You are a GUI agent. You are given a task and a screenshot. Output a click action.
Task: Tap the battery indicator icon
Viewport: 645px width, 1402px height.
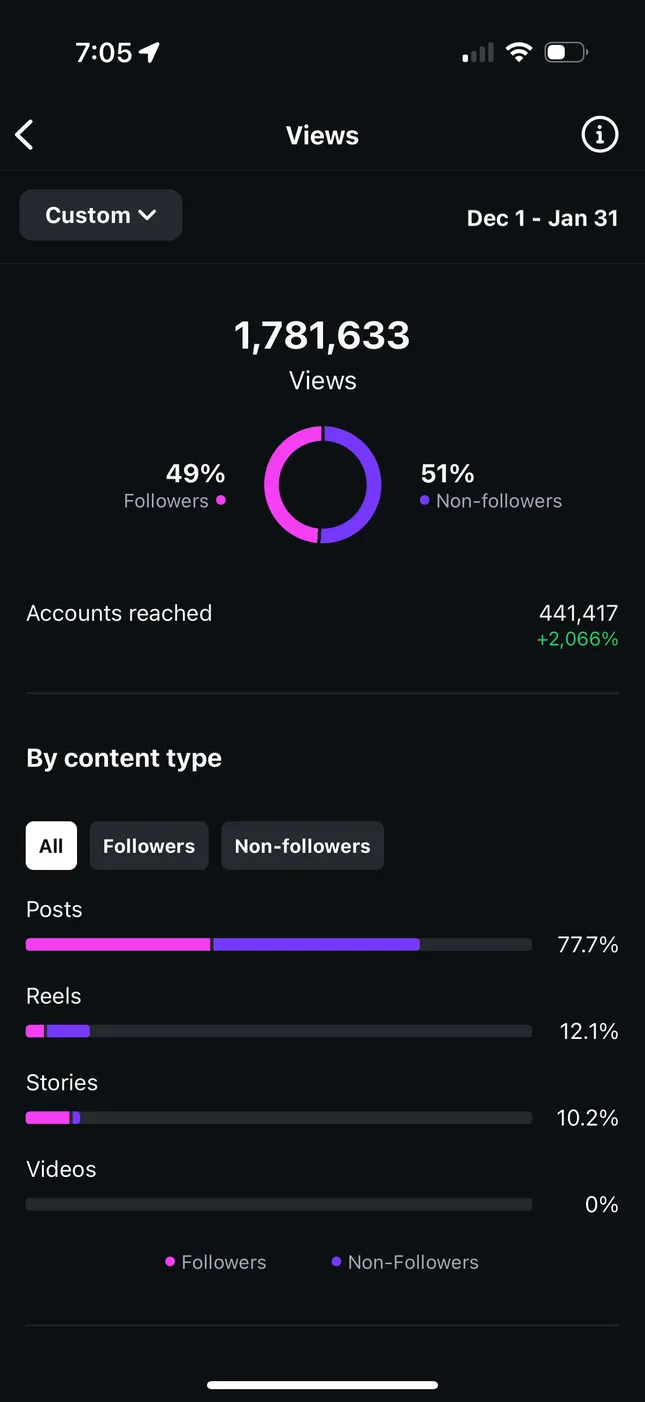566,52
